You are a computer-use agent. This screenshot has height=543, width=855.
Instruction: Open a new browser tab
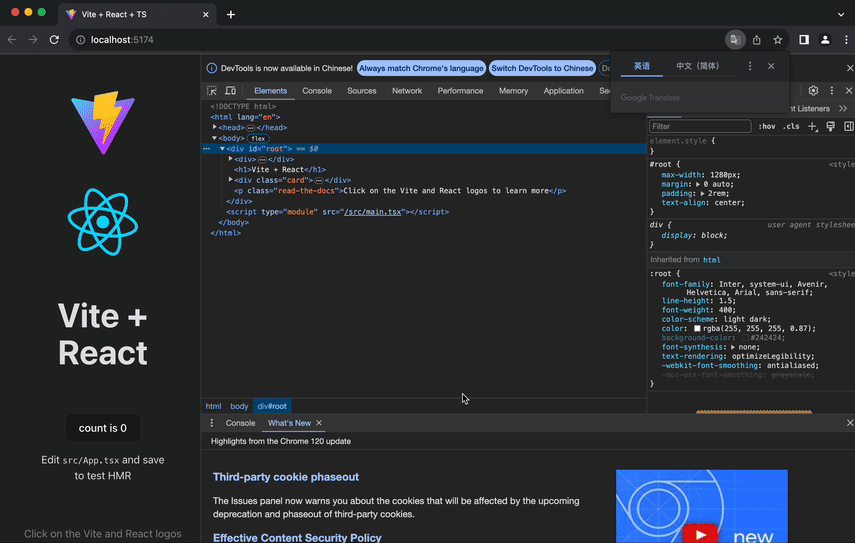[x=231, y=15]
